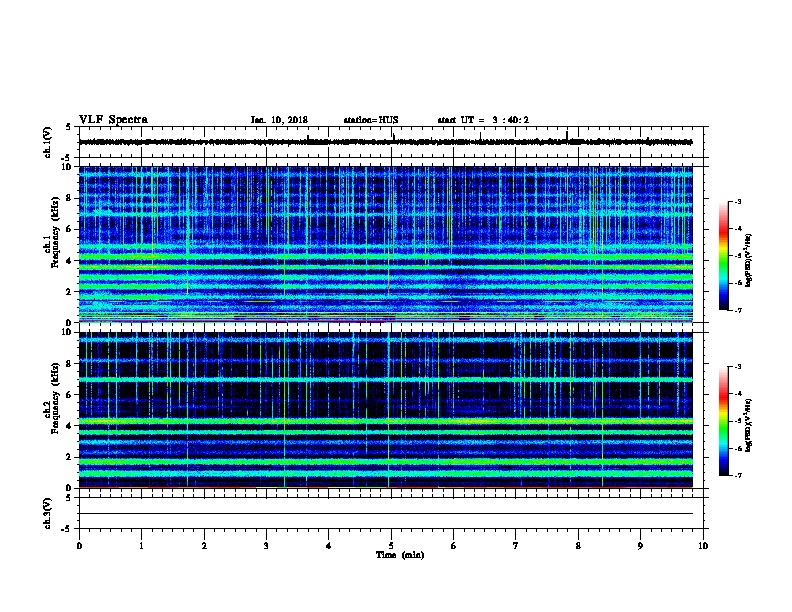Click the date label "Jan. 10, 2018"
The width and height of the screenshot is (792, 612).
(x=279, y=120)
